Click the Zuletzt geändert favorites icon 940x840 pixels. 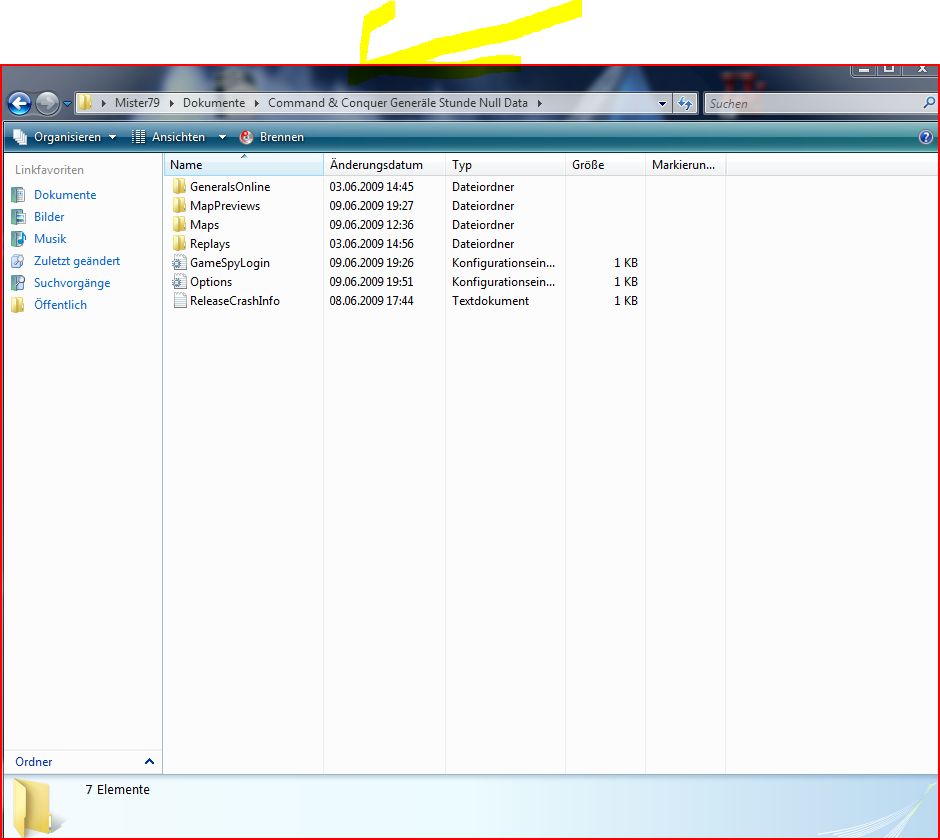18,261
